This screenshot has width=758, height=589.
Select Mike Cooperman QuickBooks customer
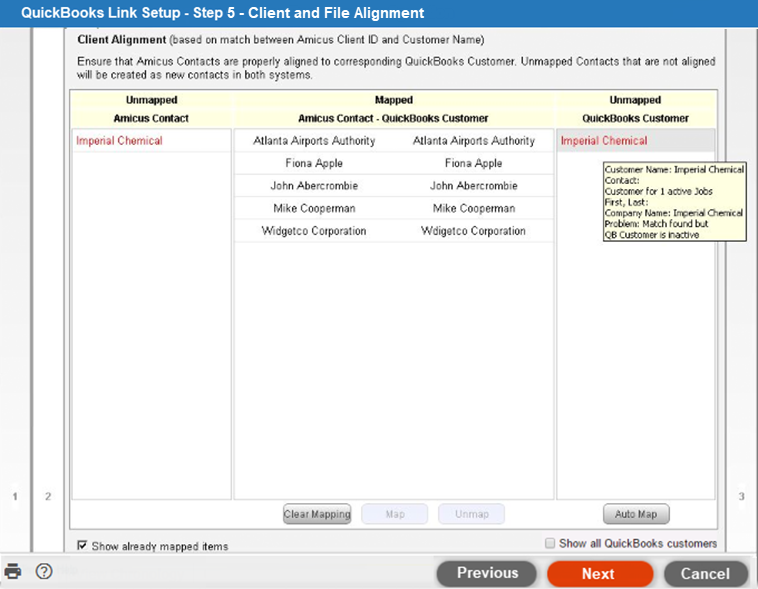tap(474, 208)
